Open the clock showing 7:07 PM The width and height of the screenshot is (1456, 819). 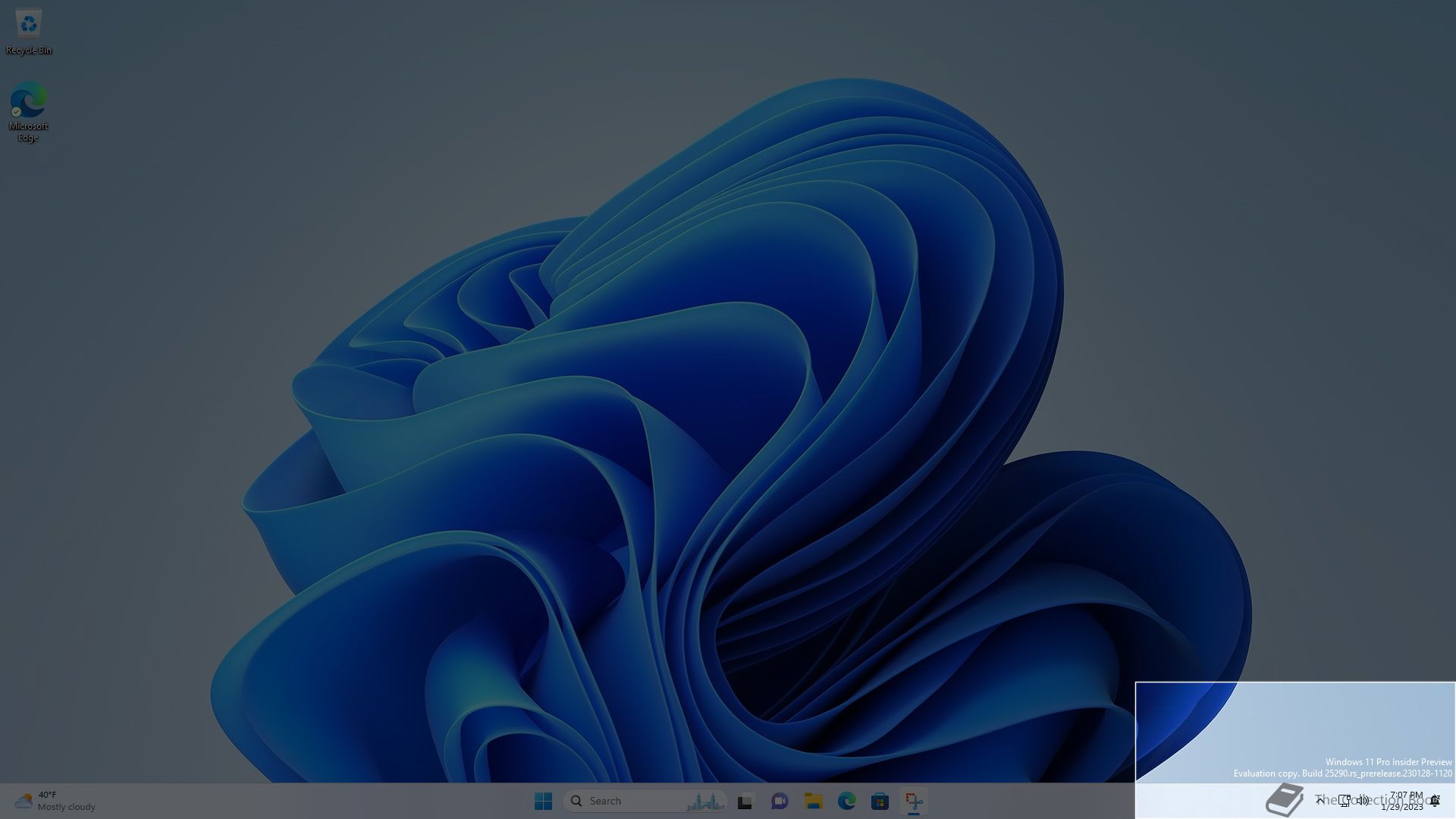tap(1406, 795)
